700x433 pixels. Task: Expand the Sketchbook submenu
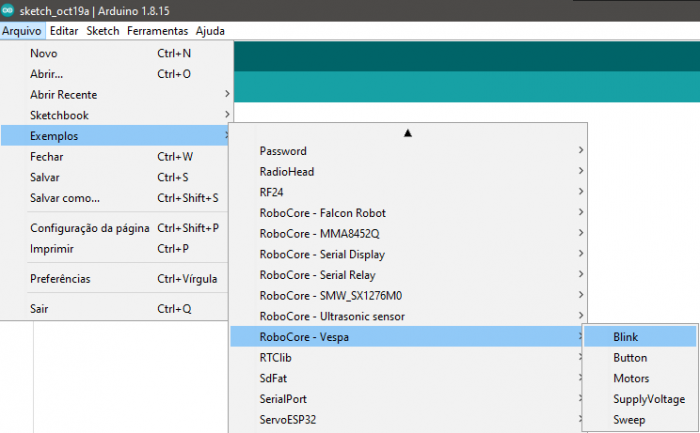(117, 115)
